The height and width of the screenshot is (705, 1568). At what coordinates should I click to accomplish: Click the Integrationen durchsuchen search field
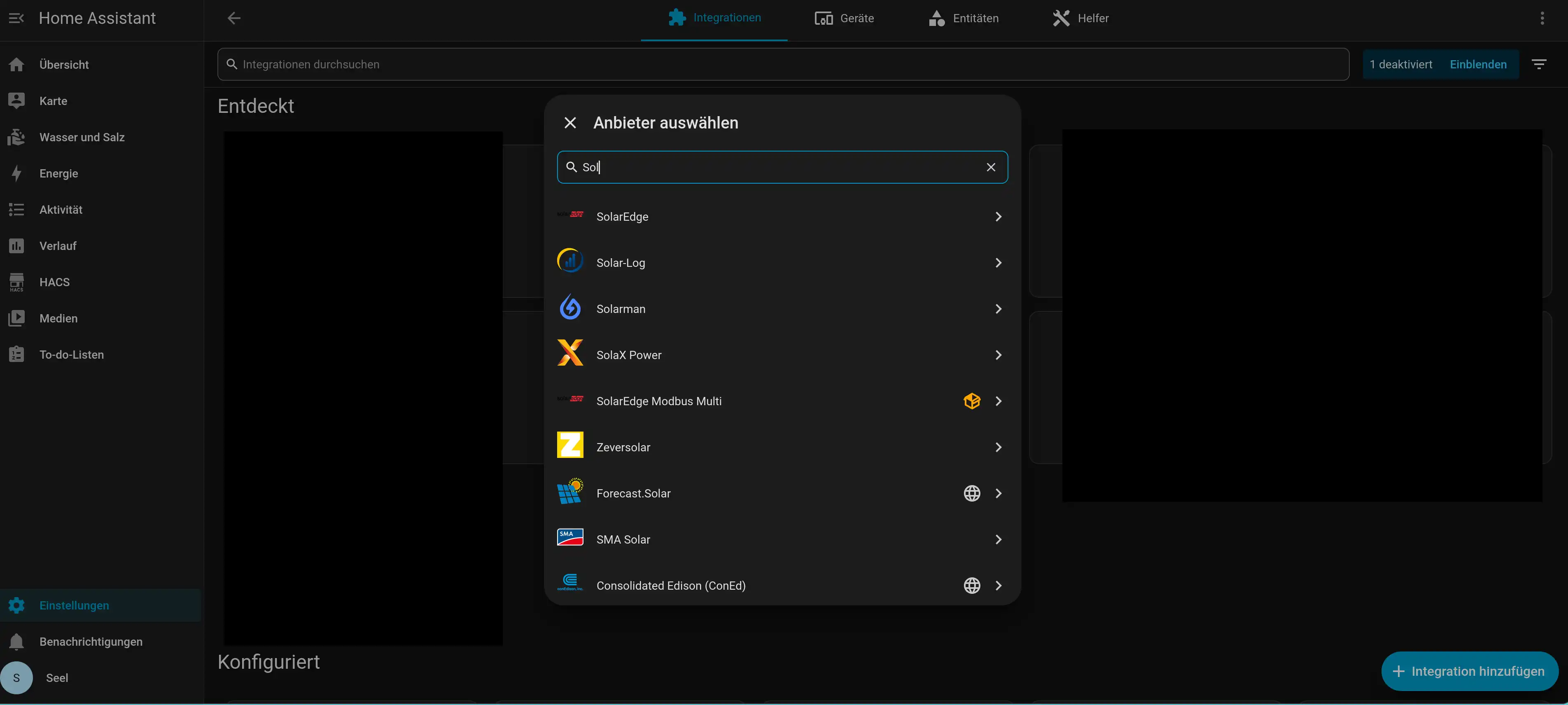(x=783, y=65)
